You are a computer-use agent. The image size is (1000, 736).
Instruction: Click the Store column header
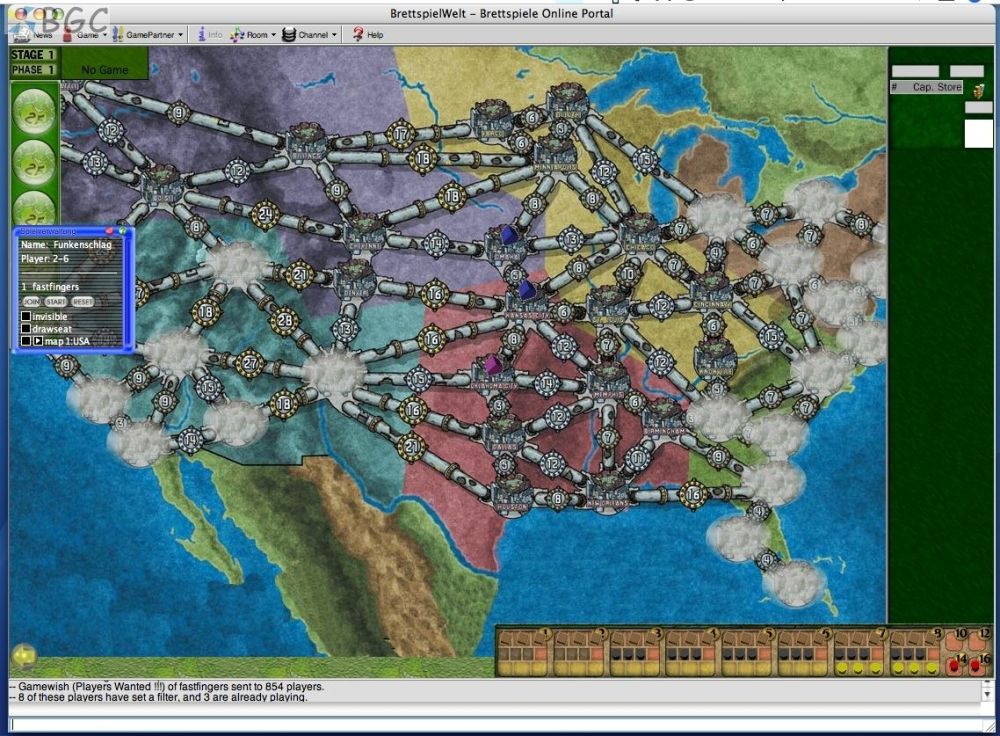tap(950, 87)
